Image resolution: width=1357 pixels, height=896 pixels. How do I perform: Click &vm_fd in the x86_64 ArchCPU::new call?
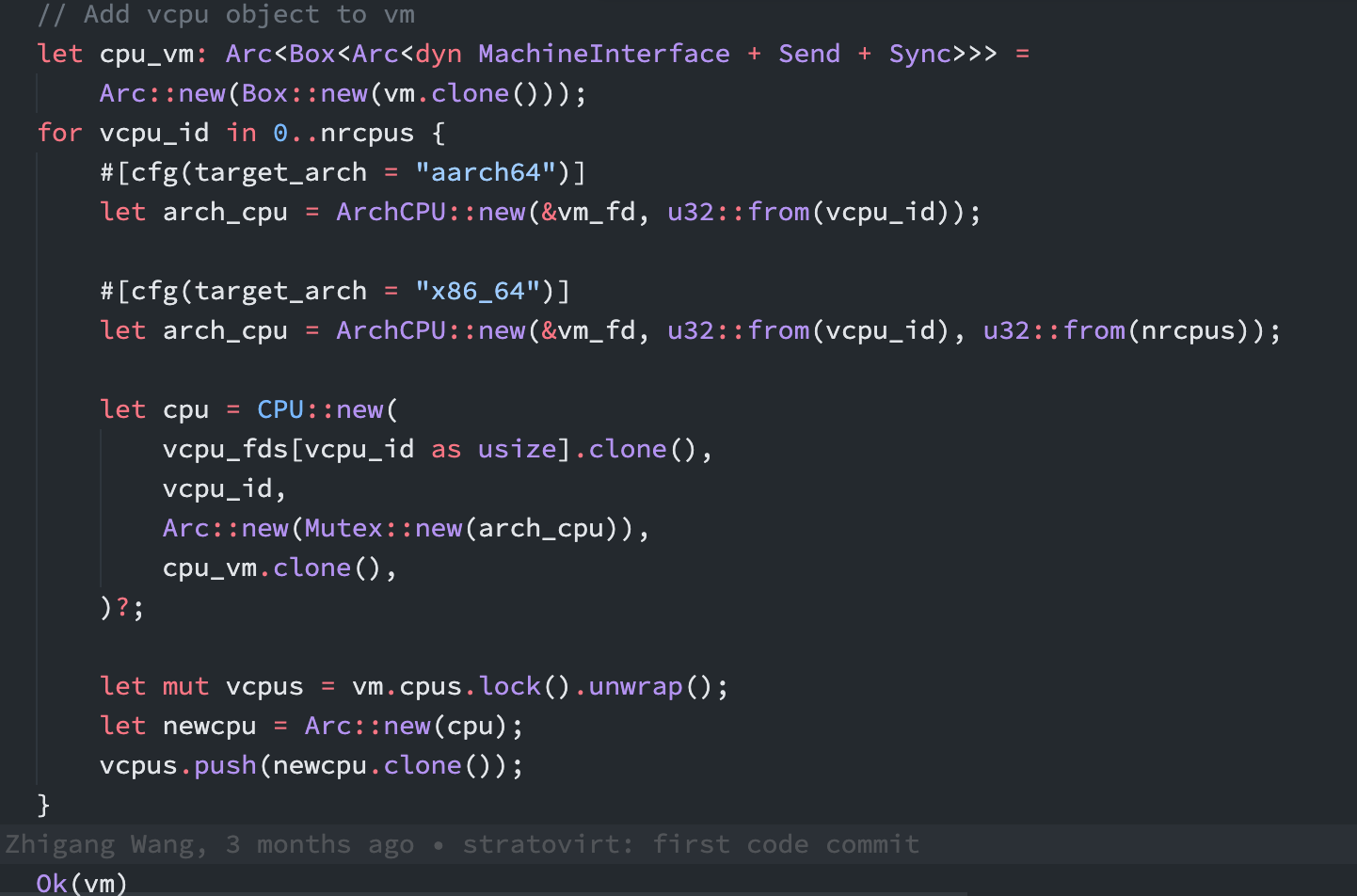pos(589,330)
